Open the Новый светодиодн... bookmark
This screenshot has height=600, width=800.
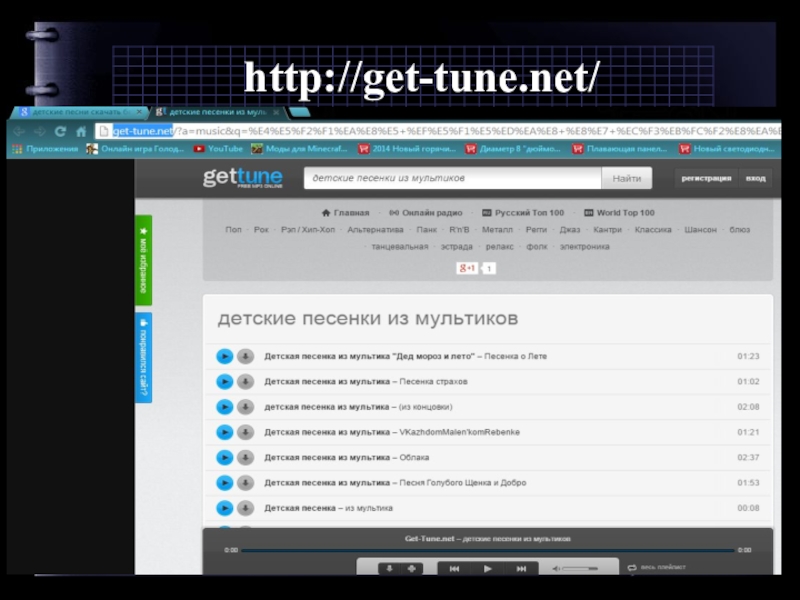coord(727,149)
